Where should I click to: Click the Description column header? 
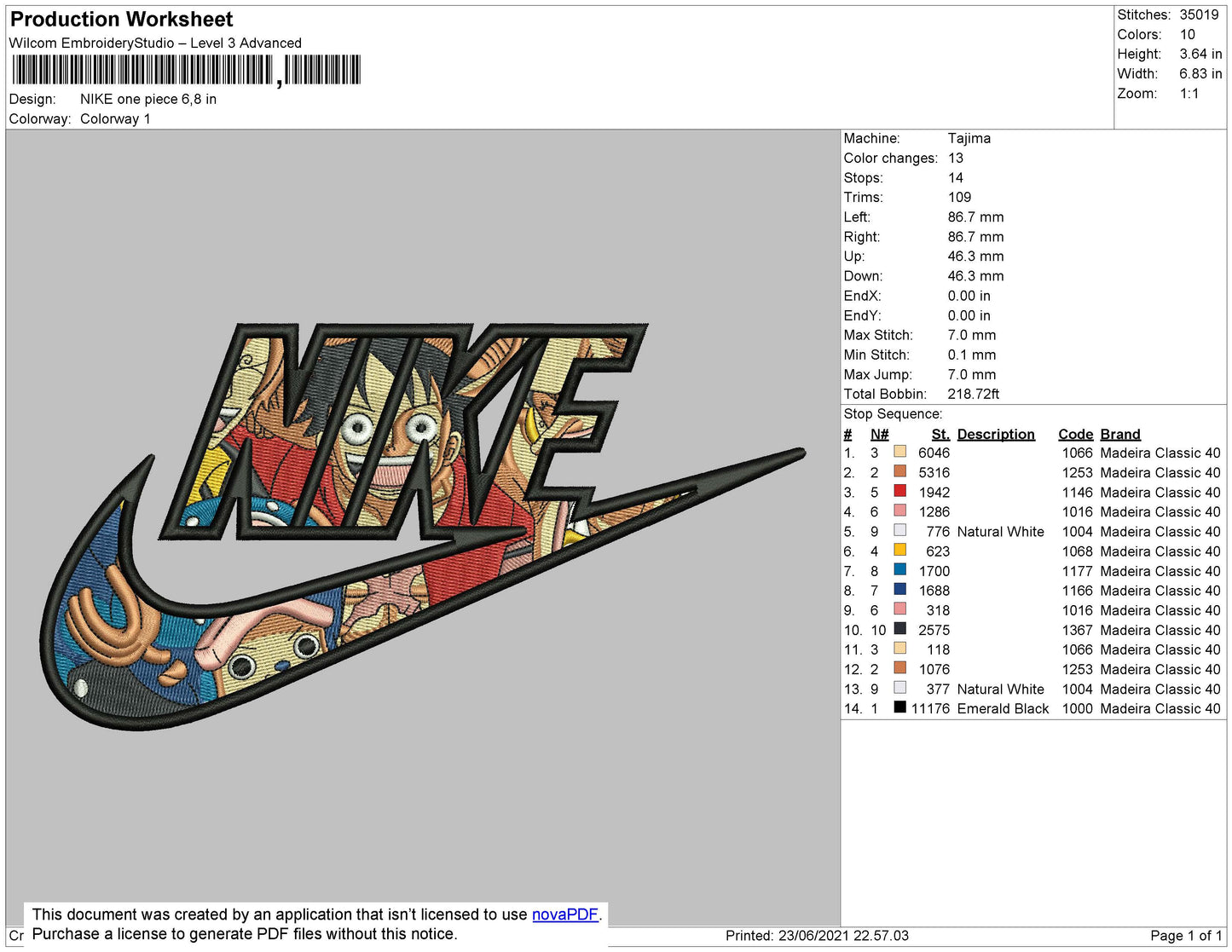click(x=995, y=434)
